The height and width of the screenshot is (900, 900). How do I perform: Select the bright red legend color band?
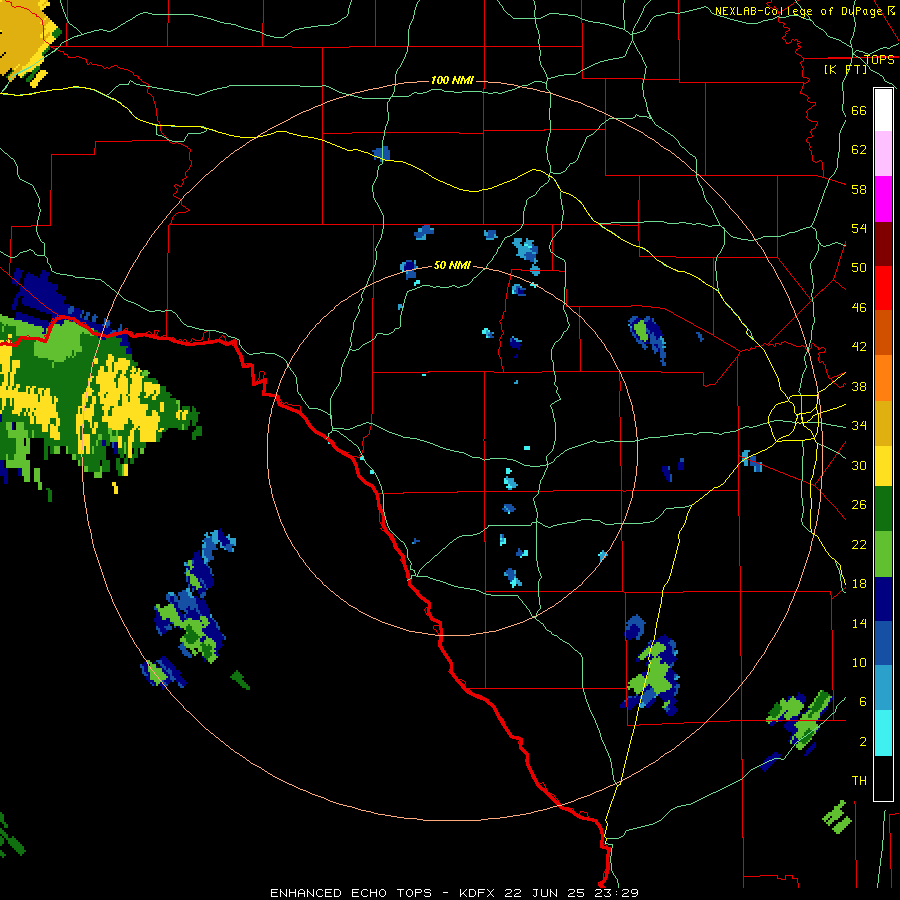point(883,288)
